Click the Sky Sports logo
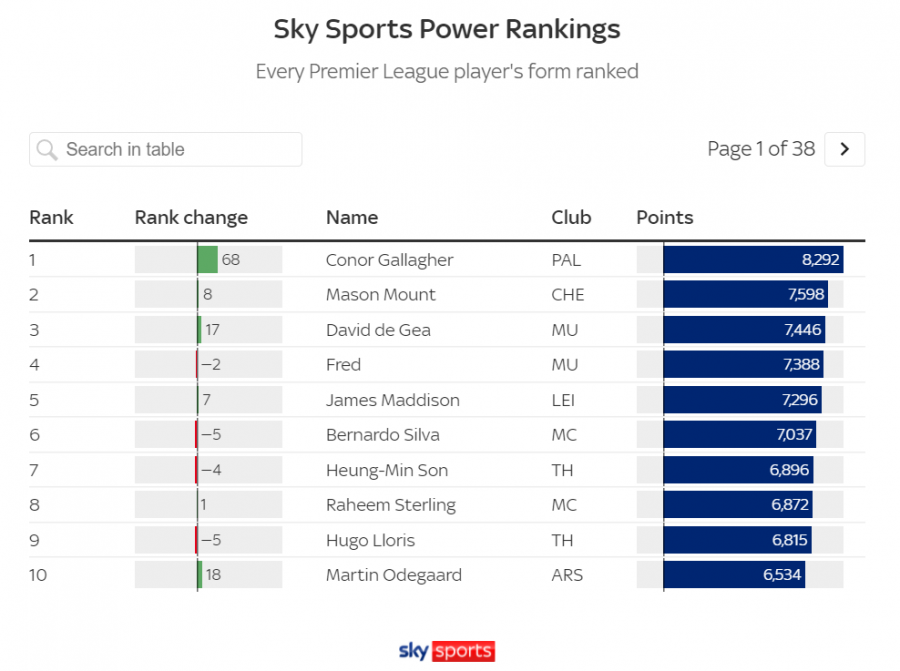 click(x=447, y=651)
